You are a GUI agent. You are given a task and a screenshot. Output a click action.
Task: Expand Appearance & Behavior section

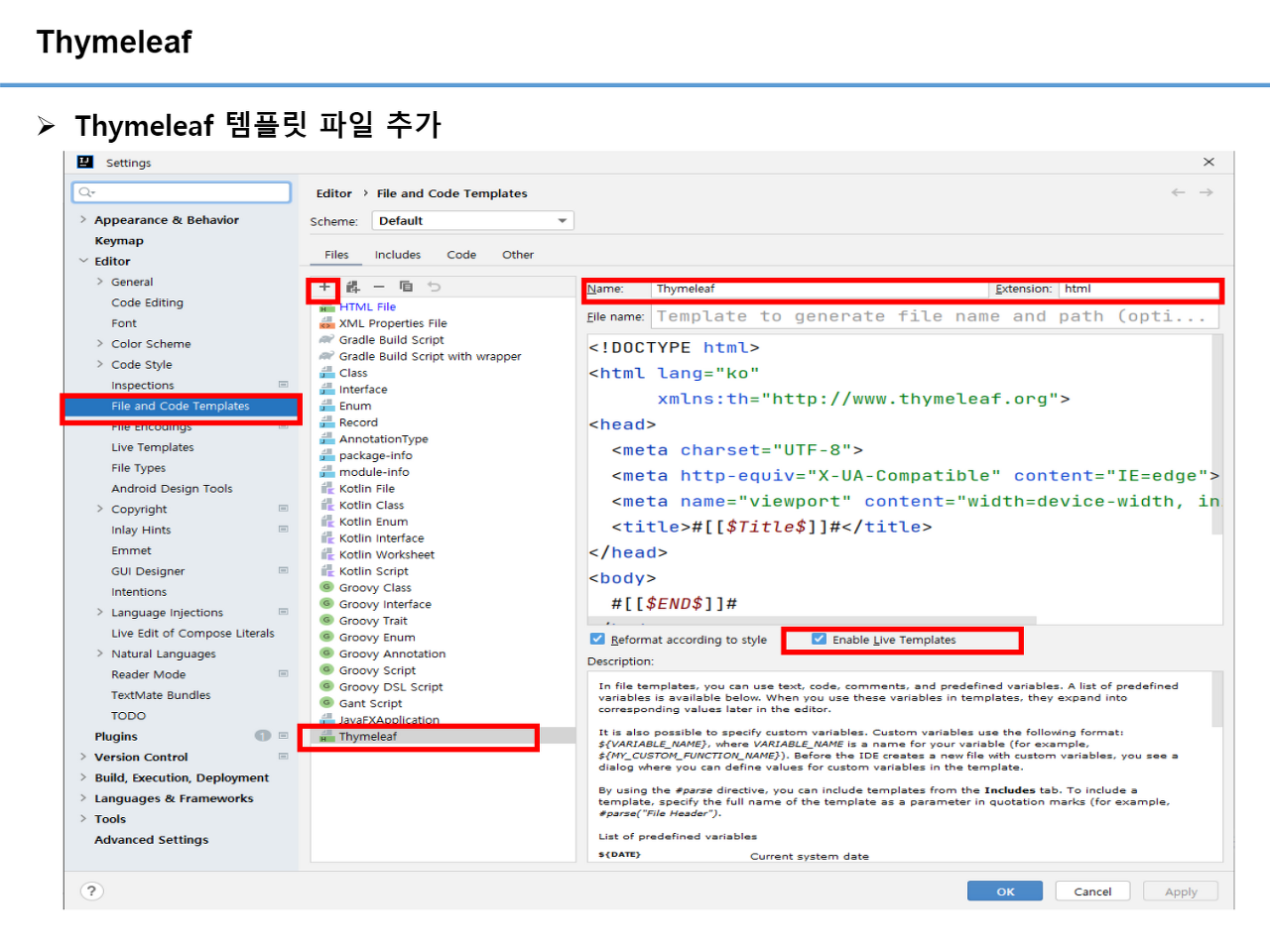83,220
